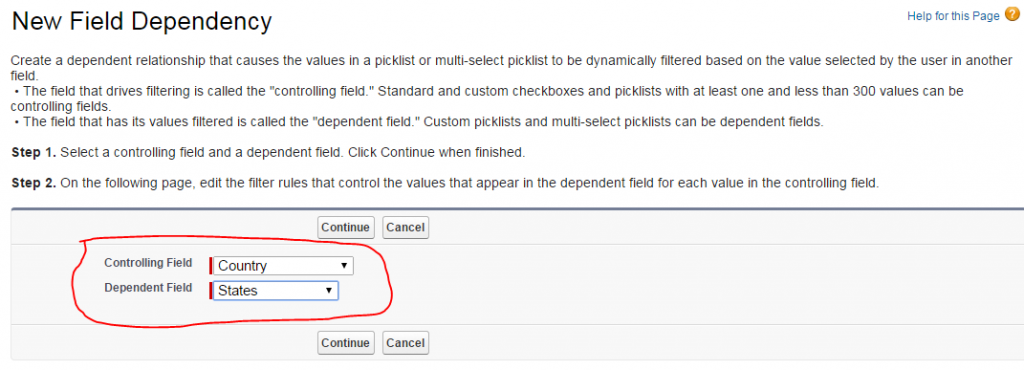Click the red required bar beside Country
The width and height of the screenshot is (1024, 370).
pos(210,266)
